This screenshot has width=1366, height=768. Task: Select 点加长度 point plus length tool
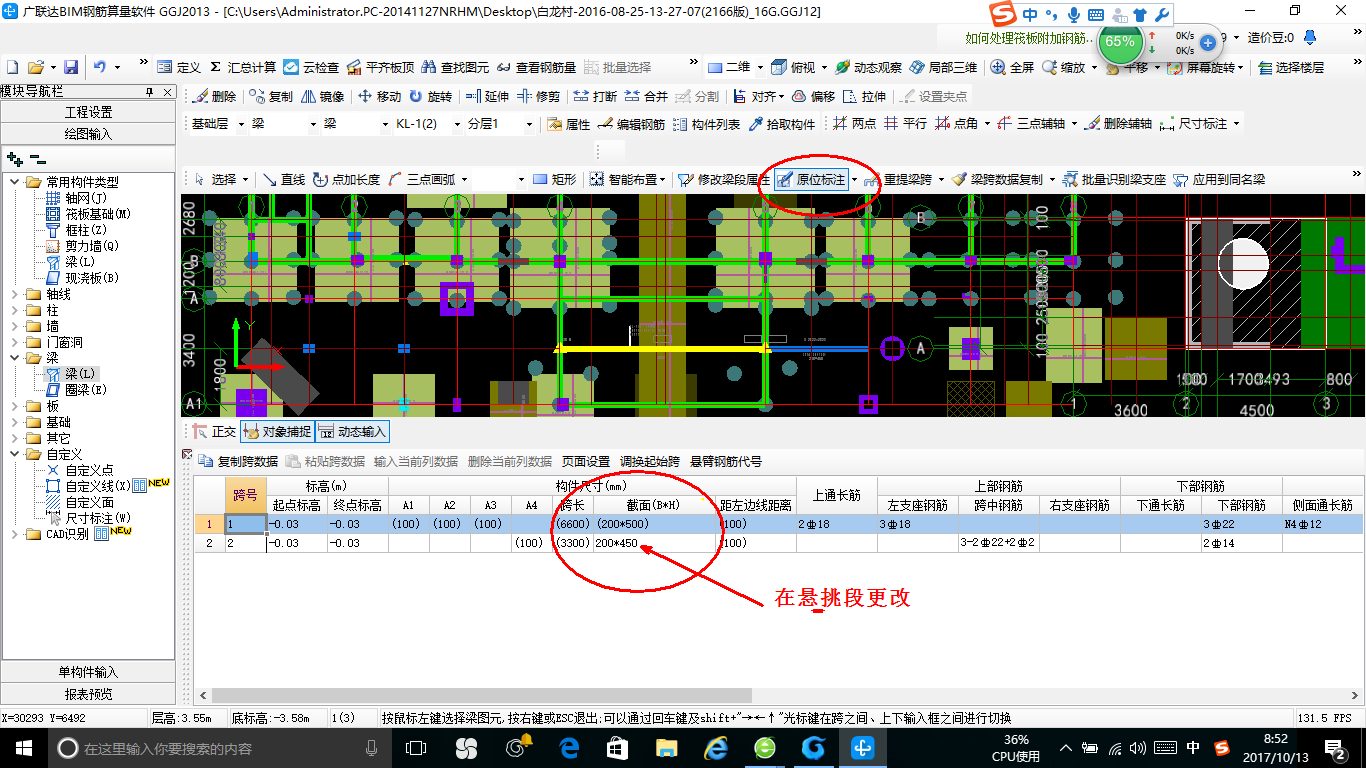[x=346, y=179]
